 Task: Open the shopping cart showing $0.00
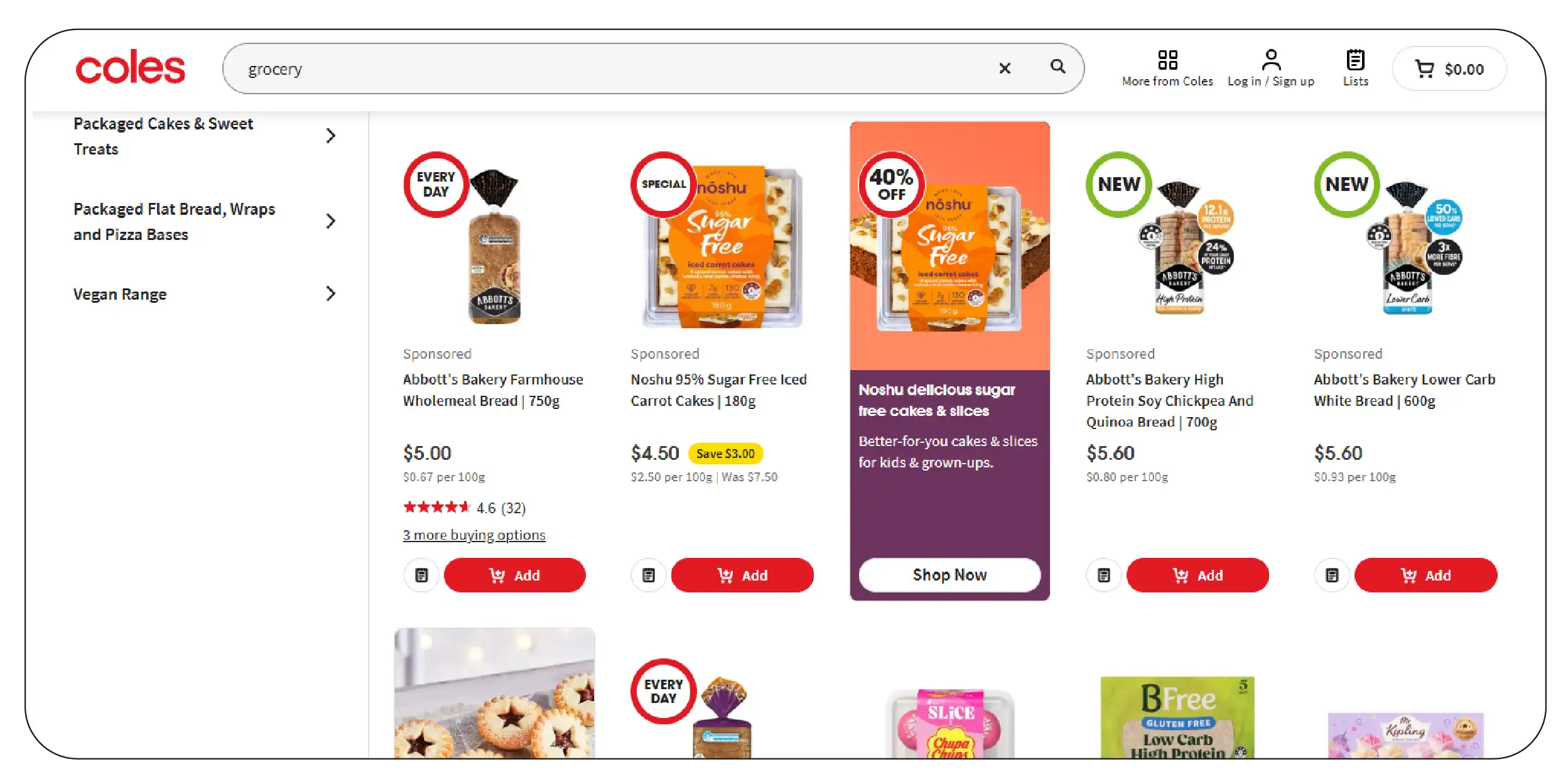[x=1449, y=69]
